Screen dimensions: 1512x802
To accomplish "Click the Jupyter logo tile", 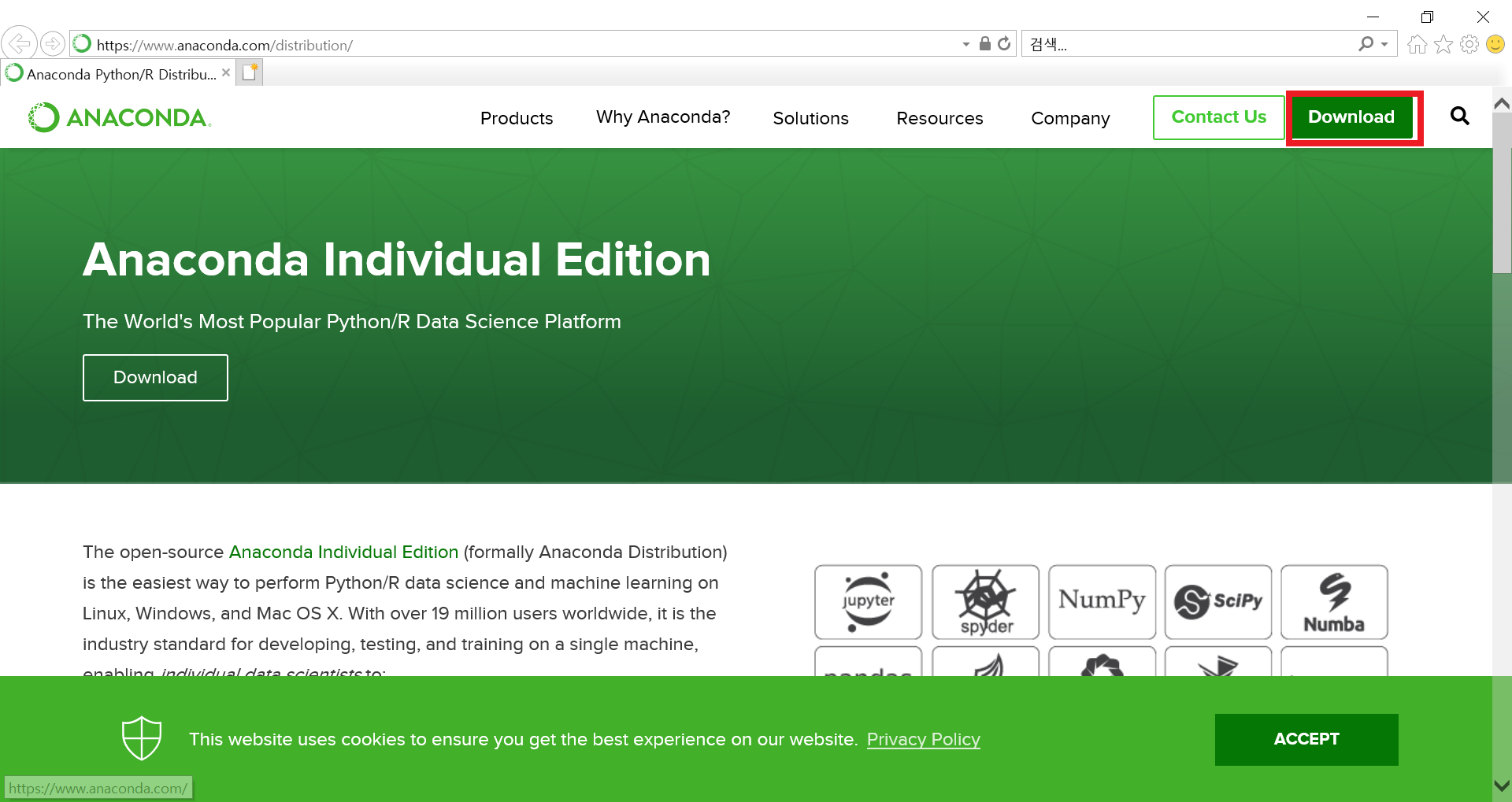I will pyautogui.click(x=868, y=602).
